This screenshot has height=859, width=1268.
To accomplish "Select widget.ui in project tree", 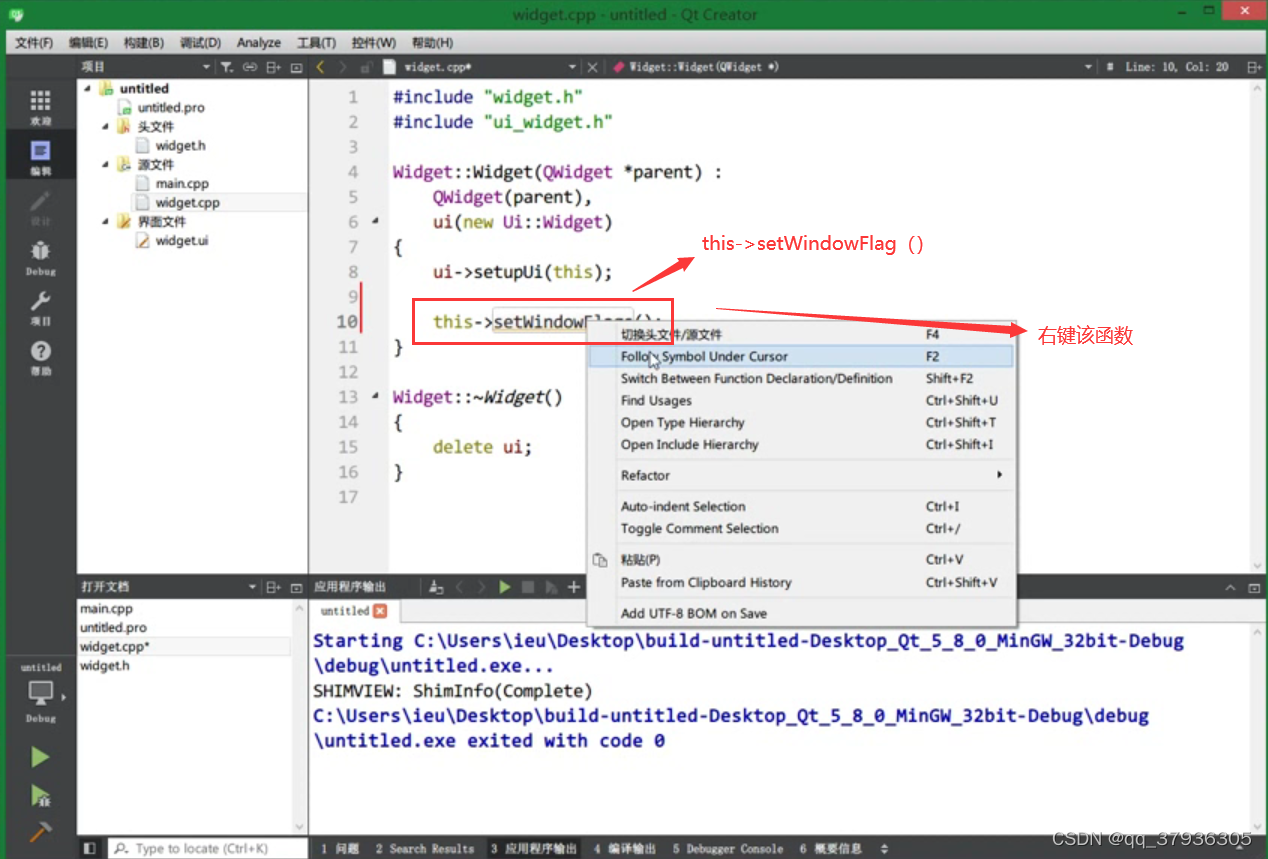I will [x=182, y=240].
